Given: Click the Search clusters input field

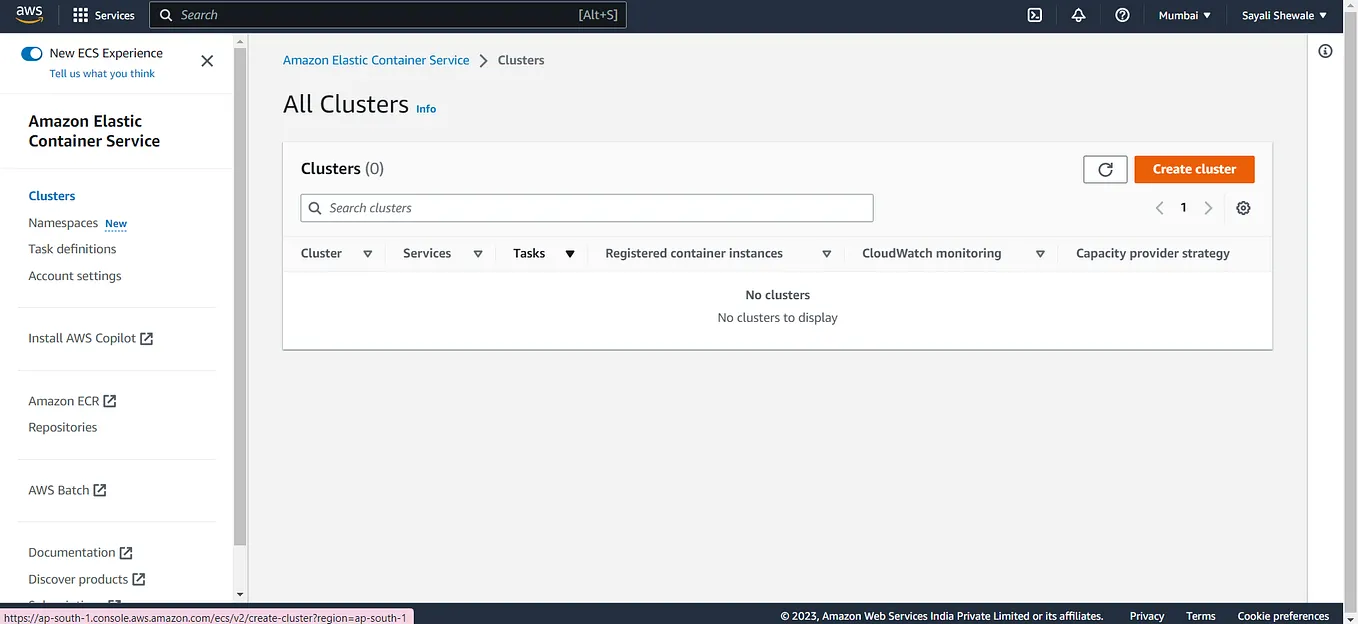Looking at the screenshot, I should 586,207.
